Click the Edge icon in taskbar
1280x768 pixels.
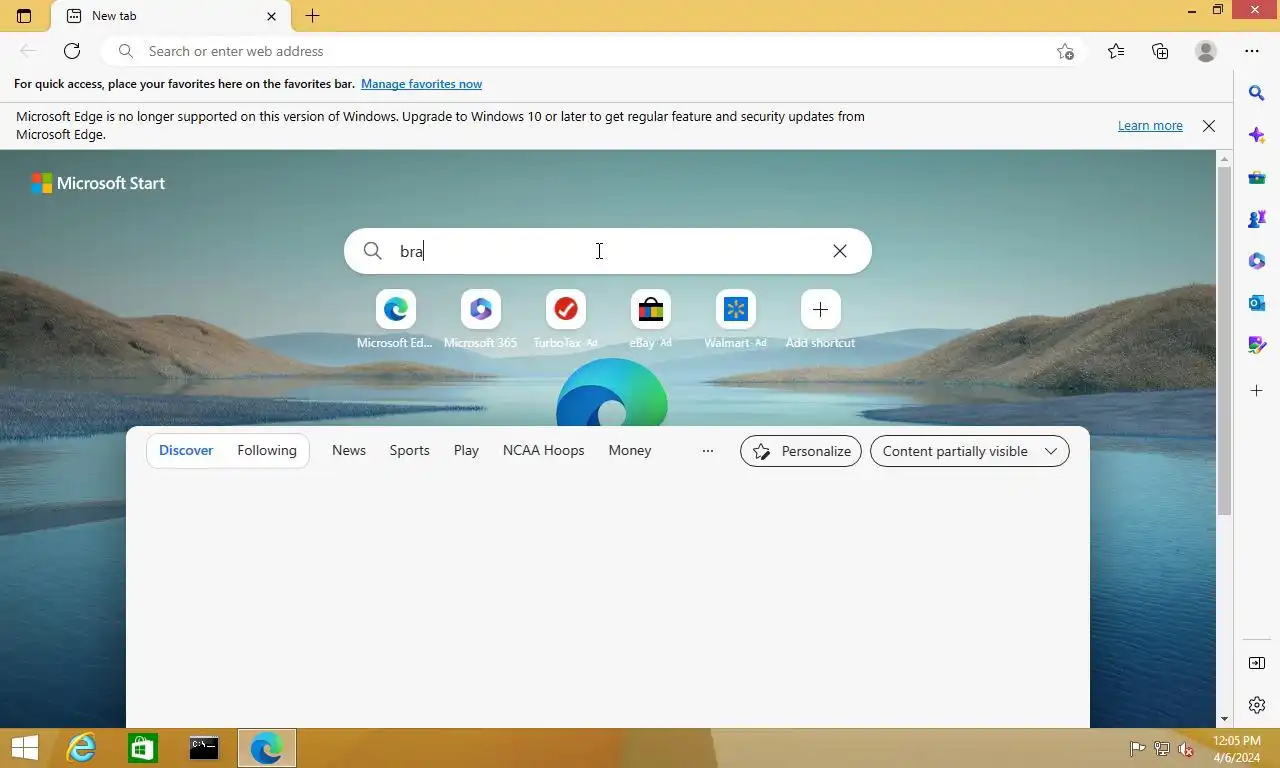click(x=266, y=748)
